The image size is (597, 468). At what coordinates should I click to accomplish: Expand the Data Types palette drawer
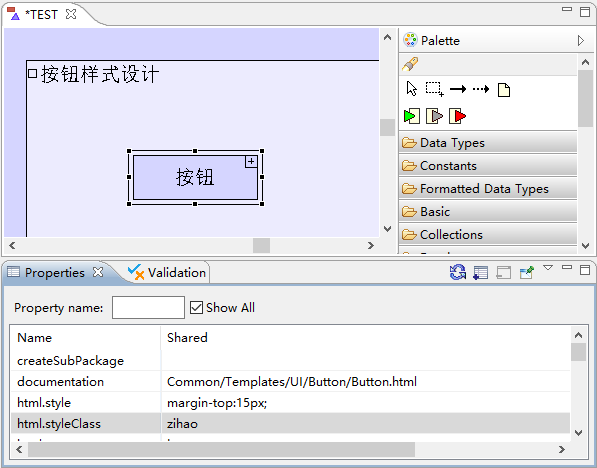488,142
